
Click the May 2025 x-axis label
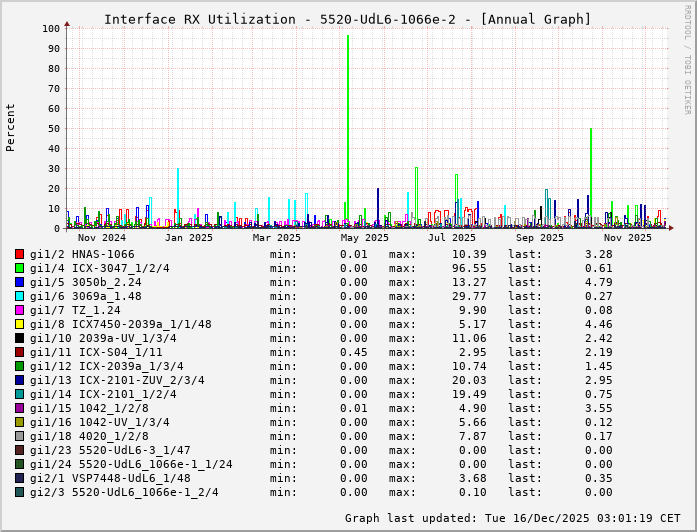click(x=365, y=238)
